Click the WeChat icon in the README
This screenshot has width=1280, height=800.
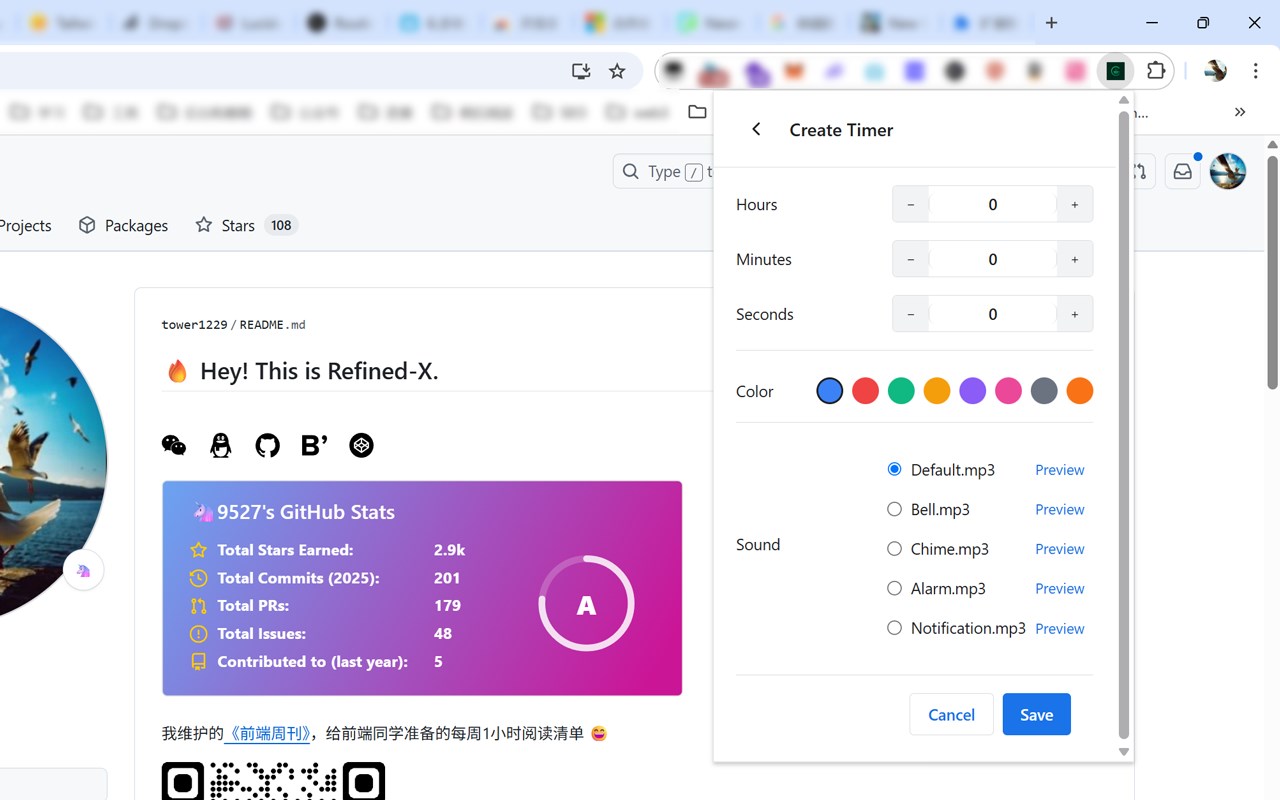click(x=174, y=445)
